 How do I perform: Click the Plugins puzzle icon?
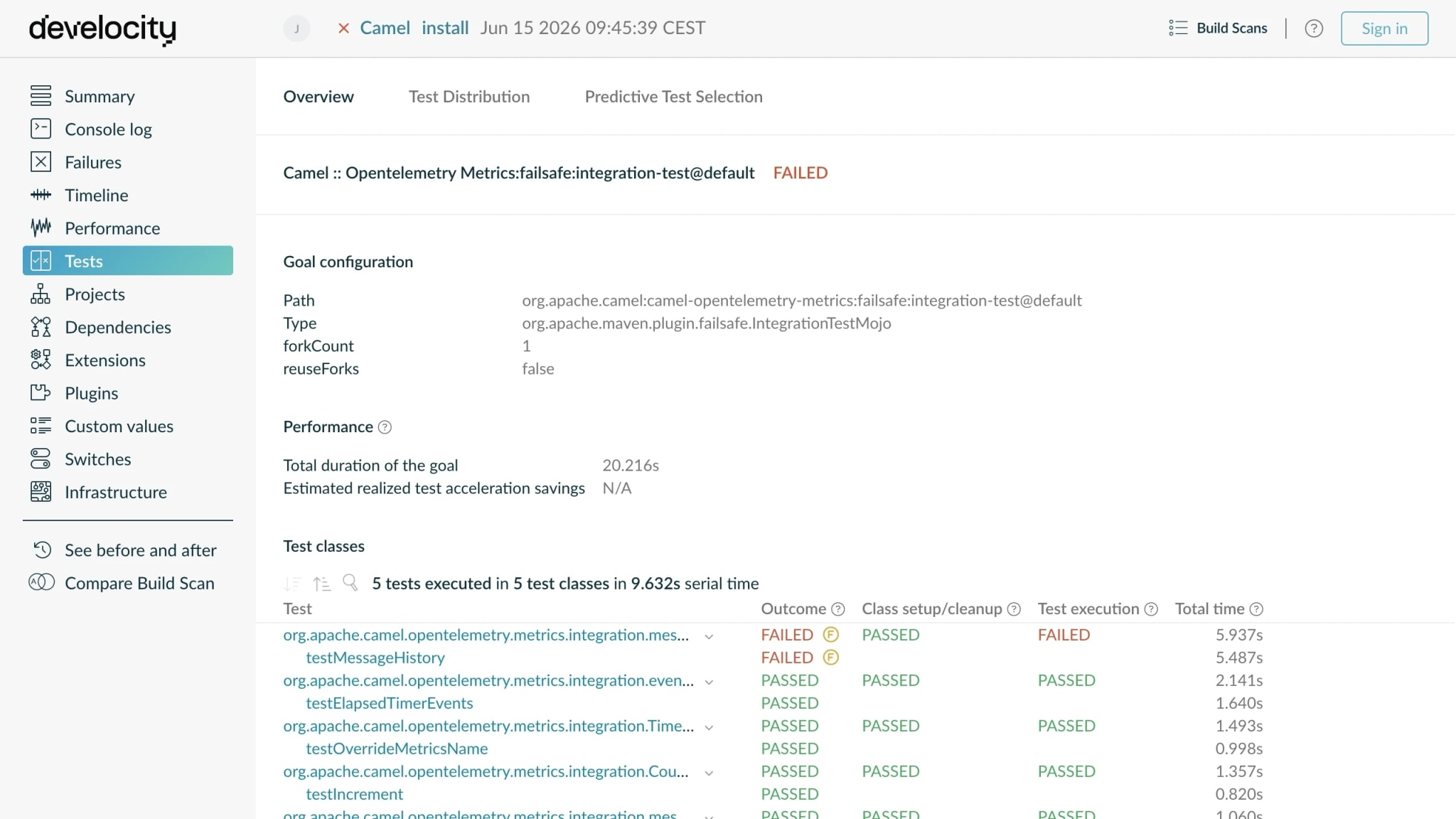coord(41,392)
